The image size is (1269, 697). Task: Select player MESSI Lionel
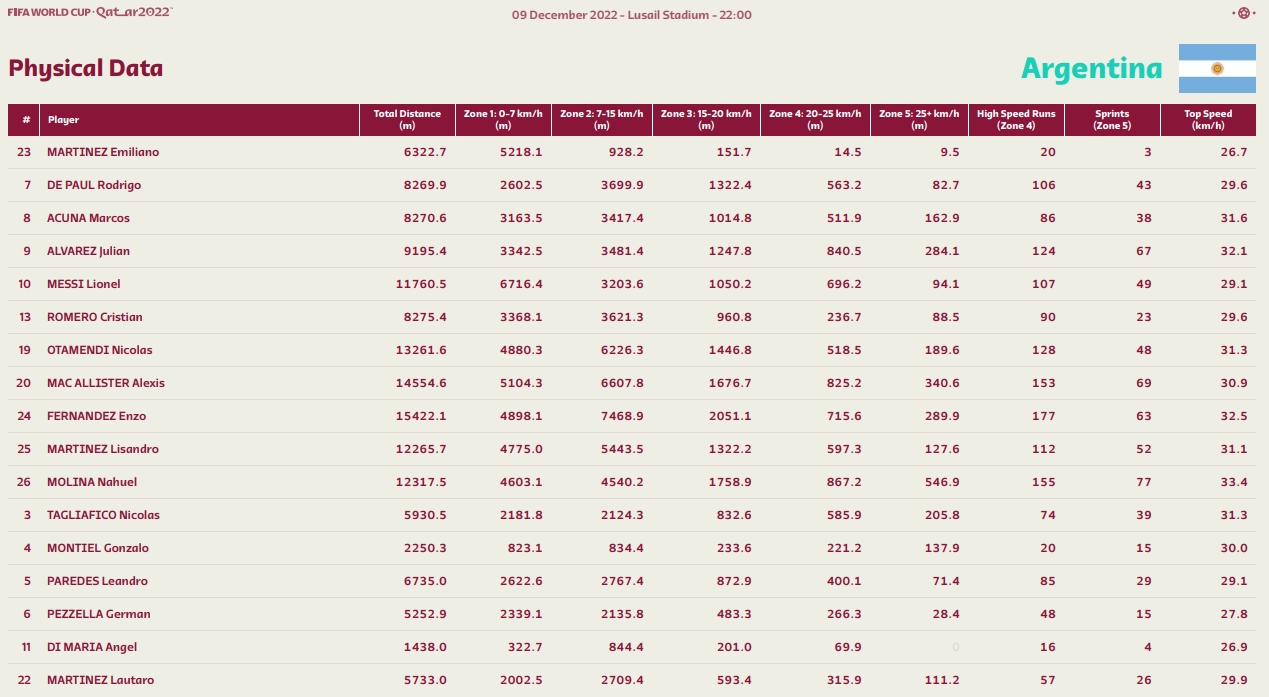(x=84, y=284)
